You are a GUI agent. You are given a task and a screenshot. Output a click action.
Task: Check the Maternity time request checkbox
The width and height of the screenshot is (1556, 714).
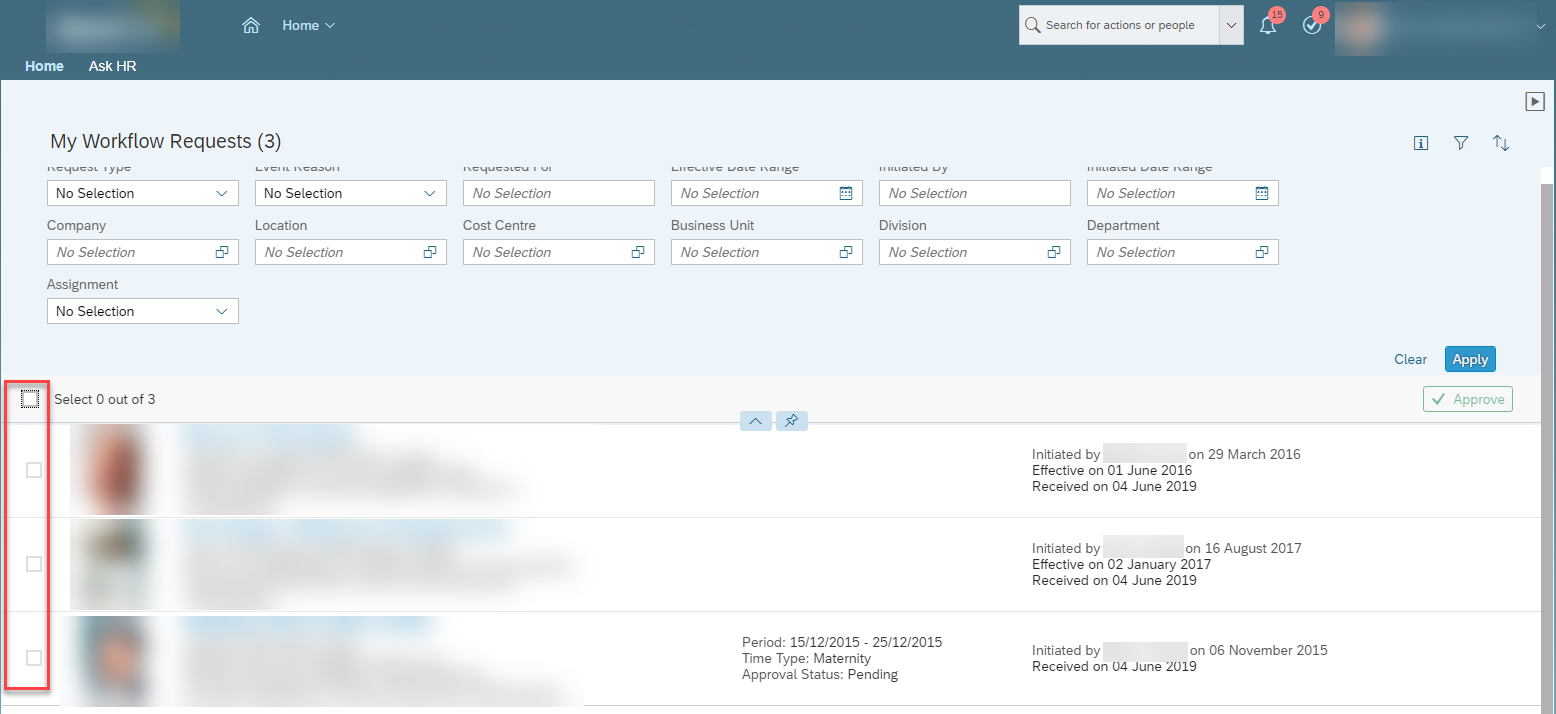coord(34,658)
